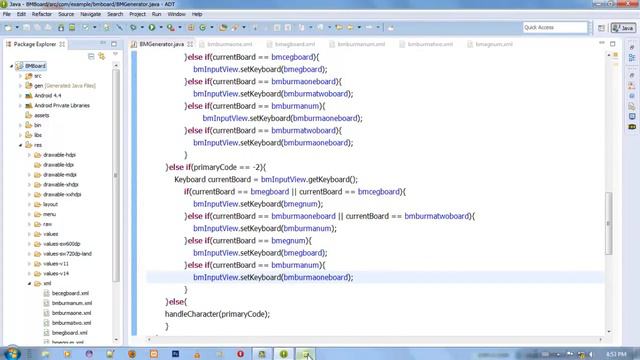Viewport: 640px width, 360px height.
Task: Open the Source menu
Action: (66, 14)
